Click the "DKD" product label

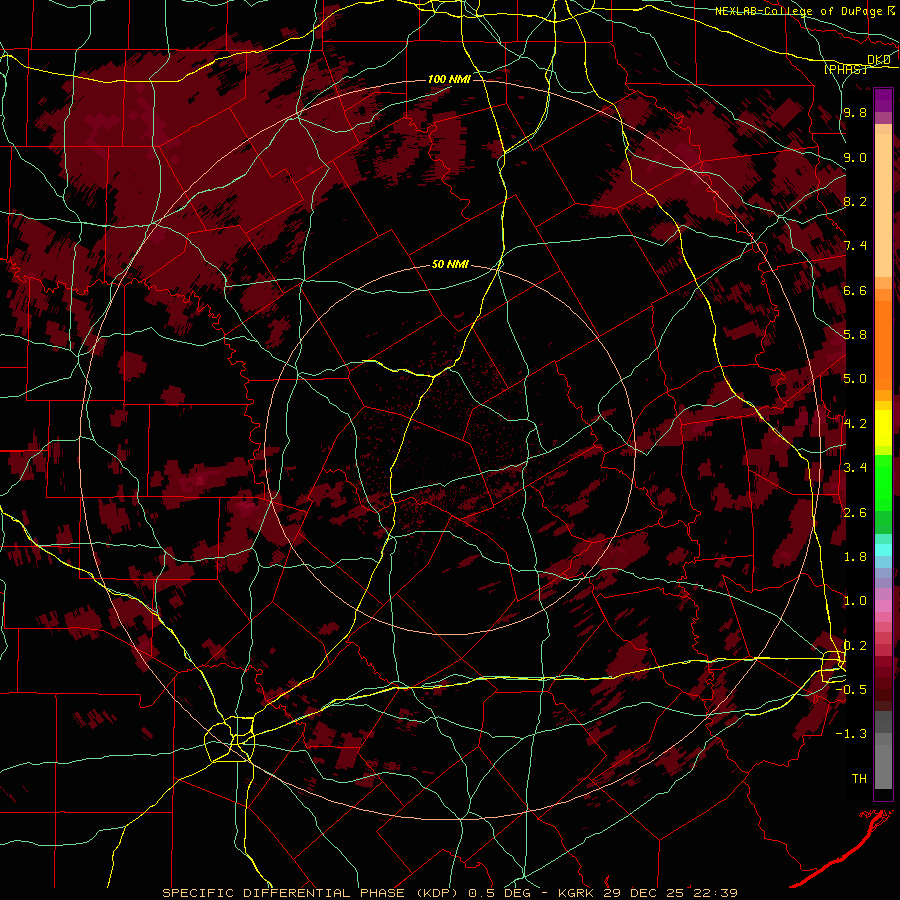coord(879,60)
